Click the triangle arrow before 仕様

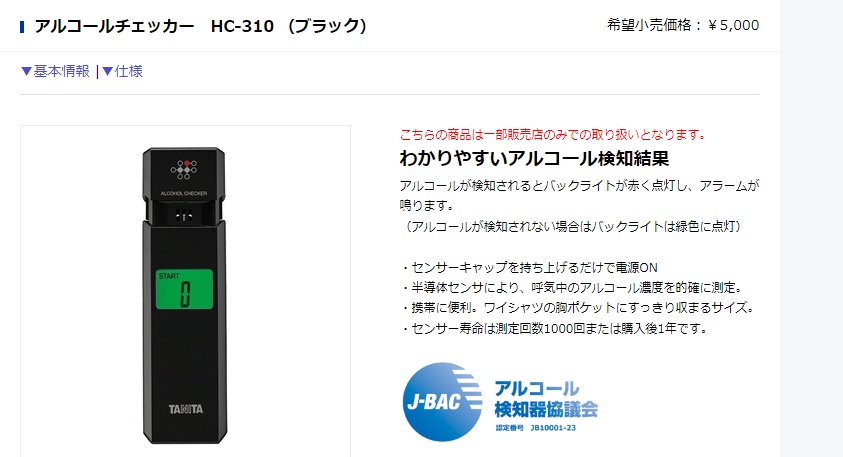coord(108,71)
